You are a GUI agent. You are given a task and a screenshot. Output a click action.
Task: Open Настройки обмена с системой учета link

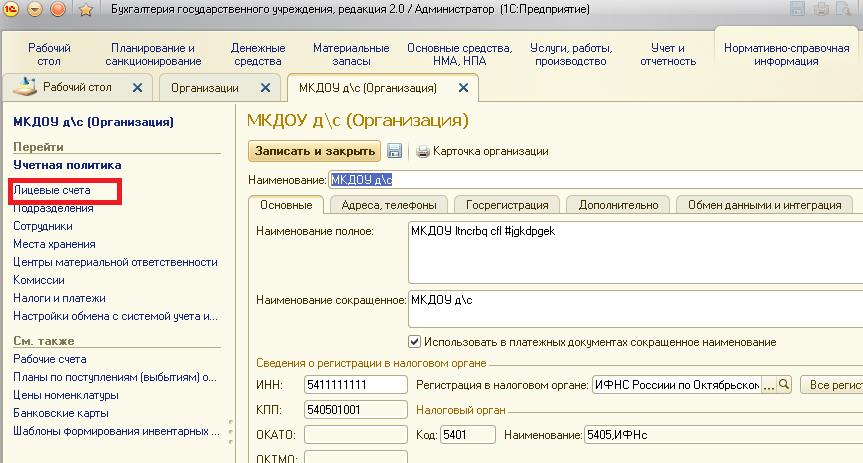click(115, 316)
